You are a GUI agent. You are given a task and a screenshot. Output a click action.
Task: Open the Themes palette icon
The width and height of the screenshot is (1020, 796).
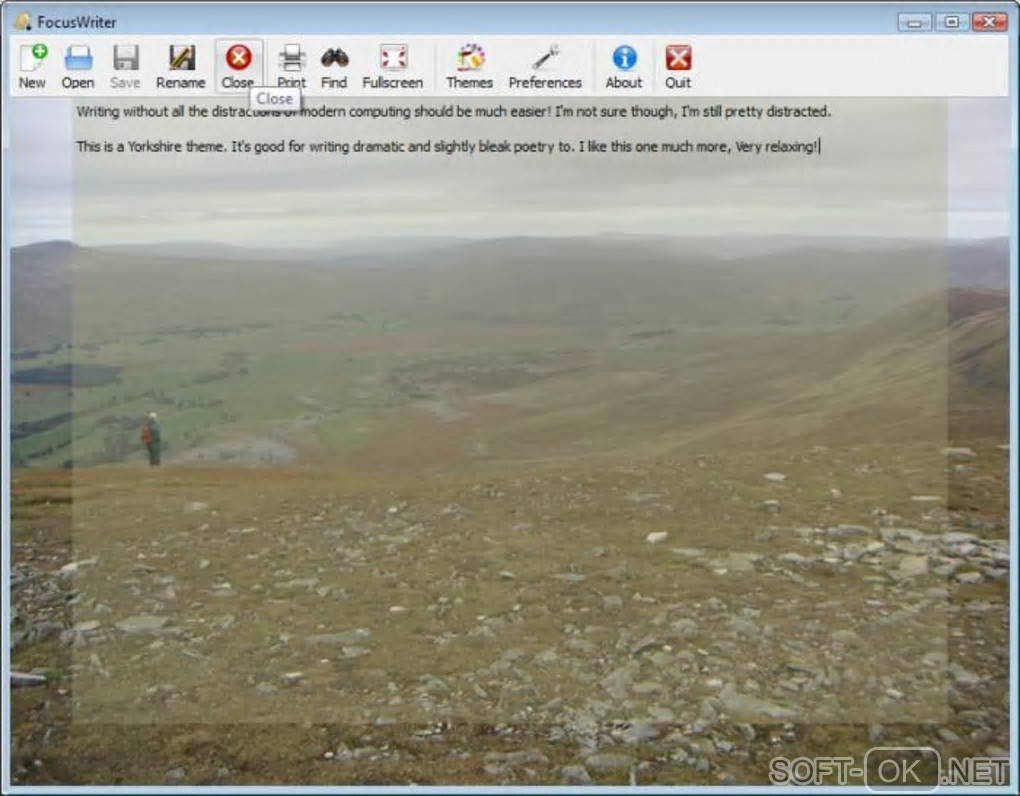(470, 66)
